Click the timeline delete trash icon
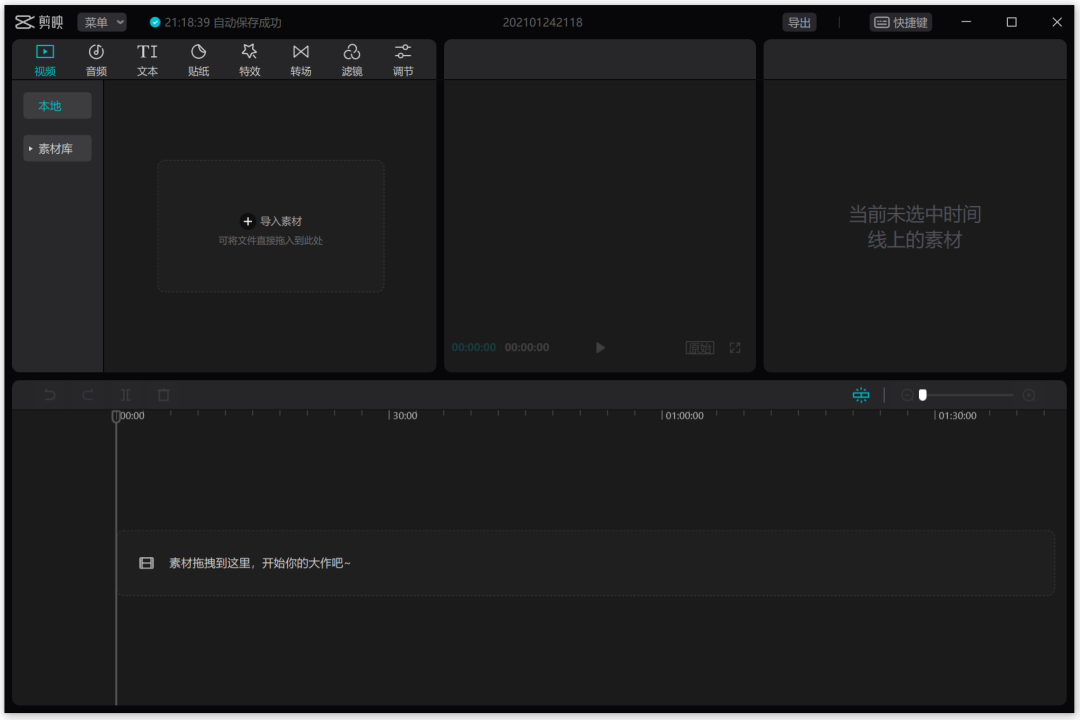 click(164, 395)
